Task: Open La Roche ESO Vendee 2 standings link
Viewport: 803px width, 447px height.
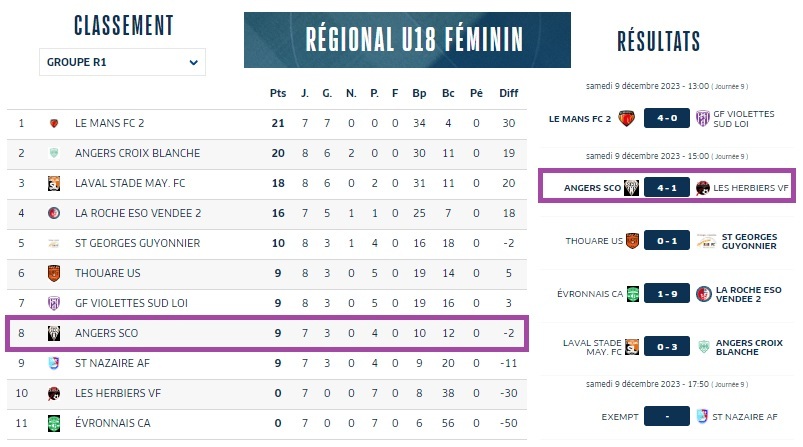Action: pos(138,214)
